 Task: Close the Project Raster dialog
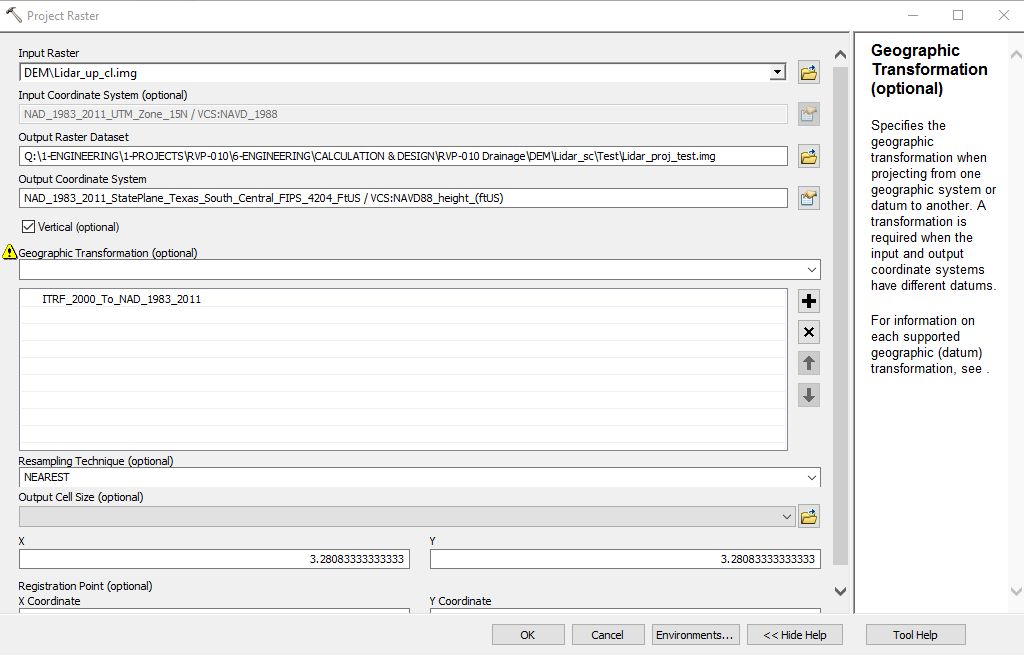point(1004,15)
